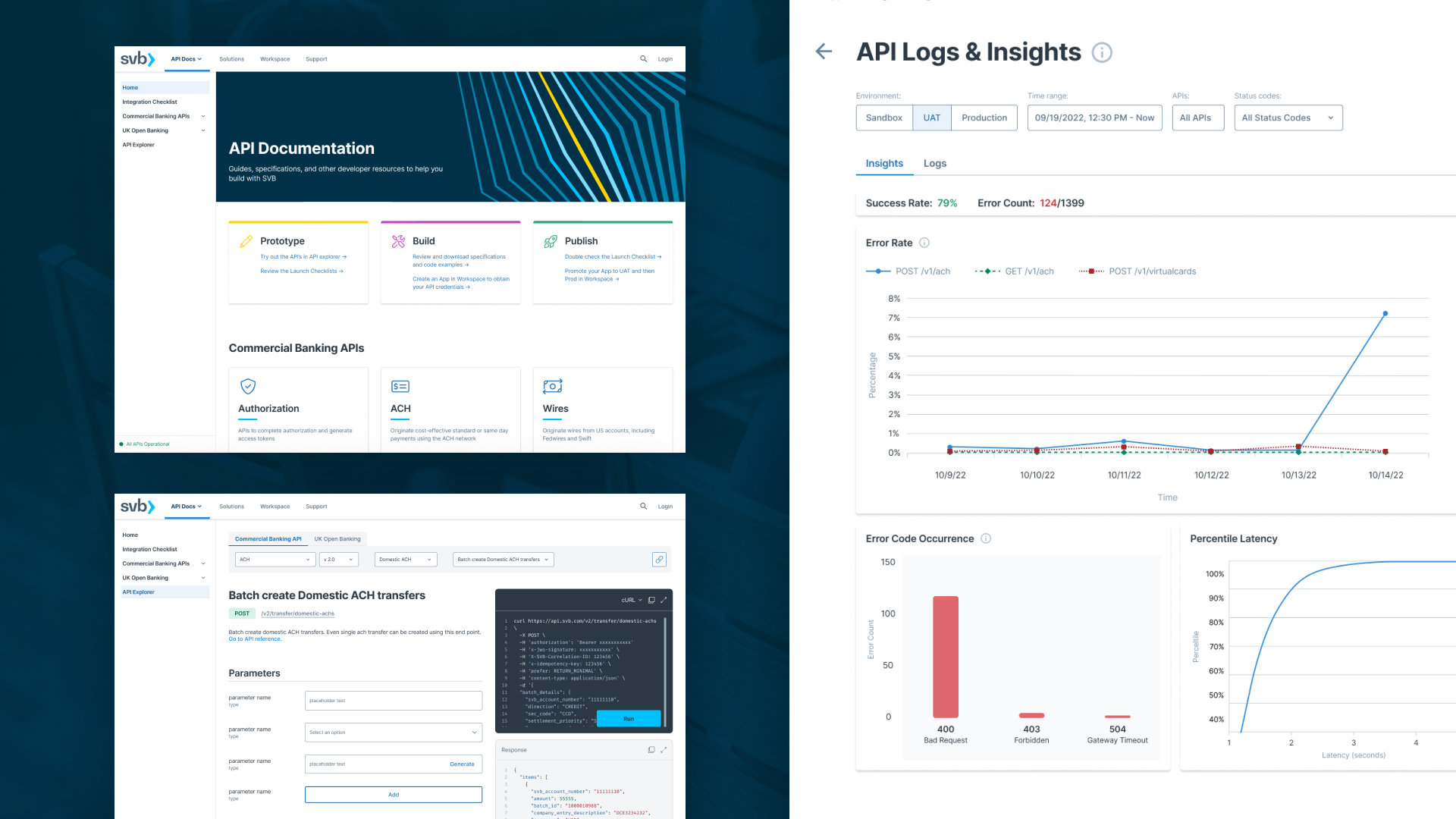Copy the cURL code snippet
Screen dimensions: 1456x819
tap(651, 600)
